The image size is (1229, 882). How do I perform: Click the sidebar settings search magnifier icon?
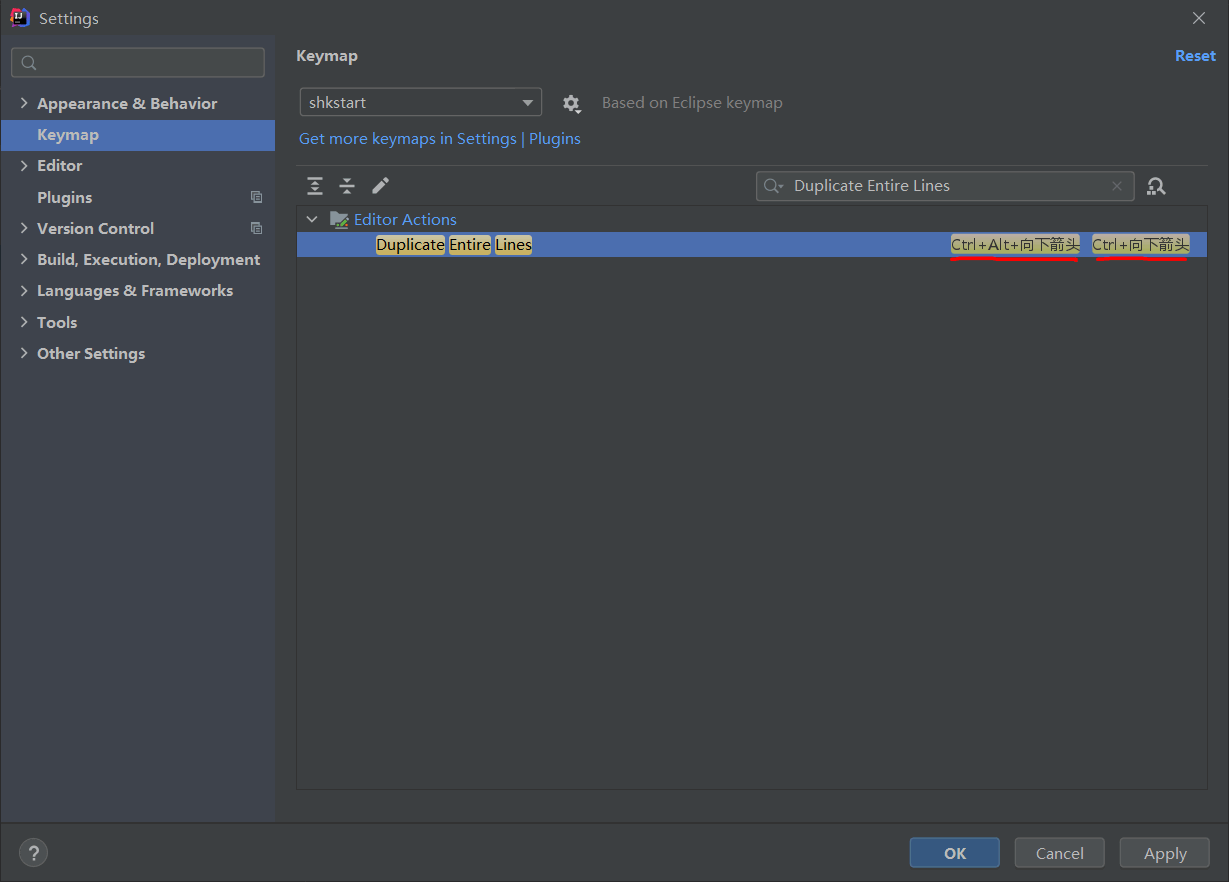29,63
